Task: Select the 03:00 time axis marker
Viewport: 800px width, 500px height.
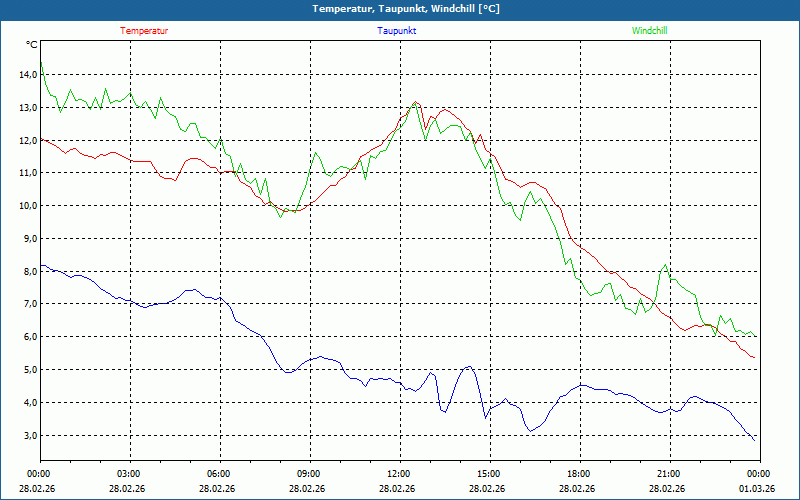Action: click(x=129, y=474)
